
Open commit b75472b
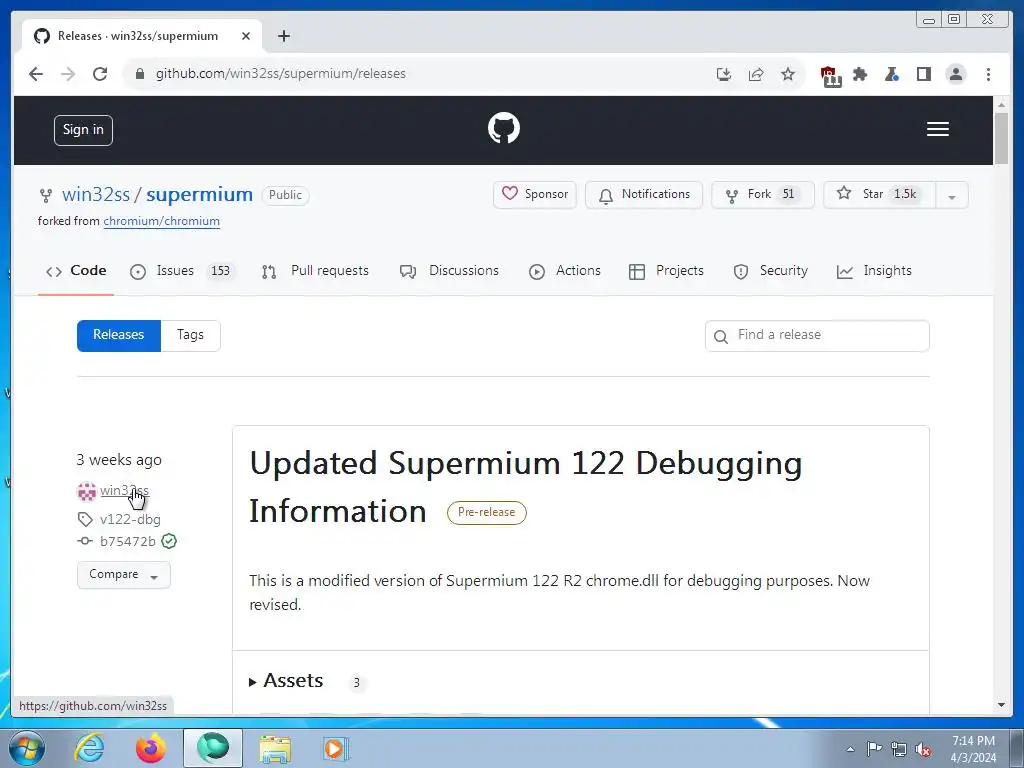(127, 541)
